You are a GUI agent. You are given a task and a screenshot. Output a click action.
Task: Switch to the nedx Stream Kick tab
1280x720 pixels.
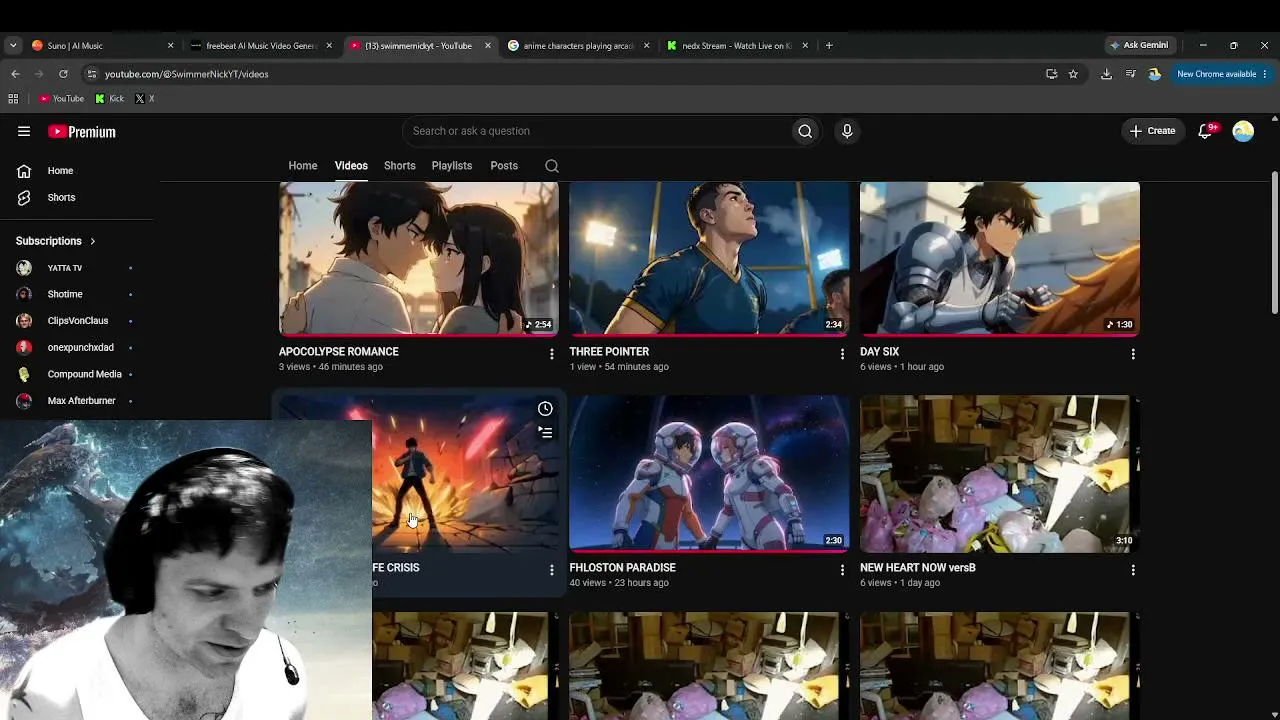coord(738,45)
